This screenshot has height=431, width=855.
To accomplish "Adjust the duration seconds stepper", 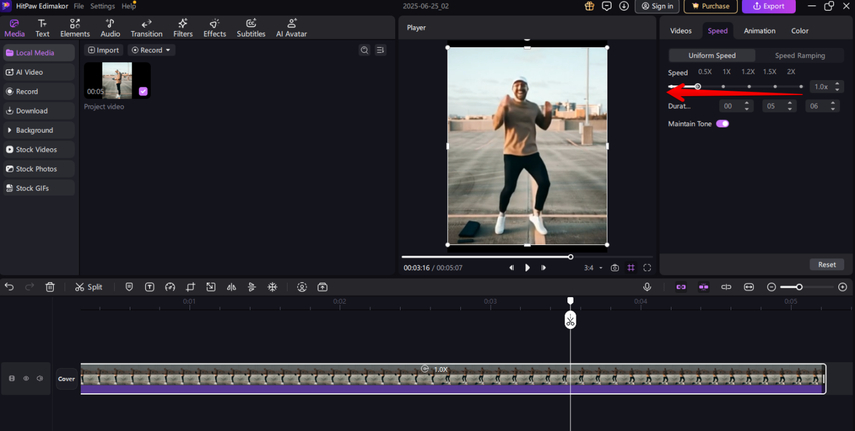I will 790,106.
